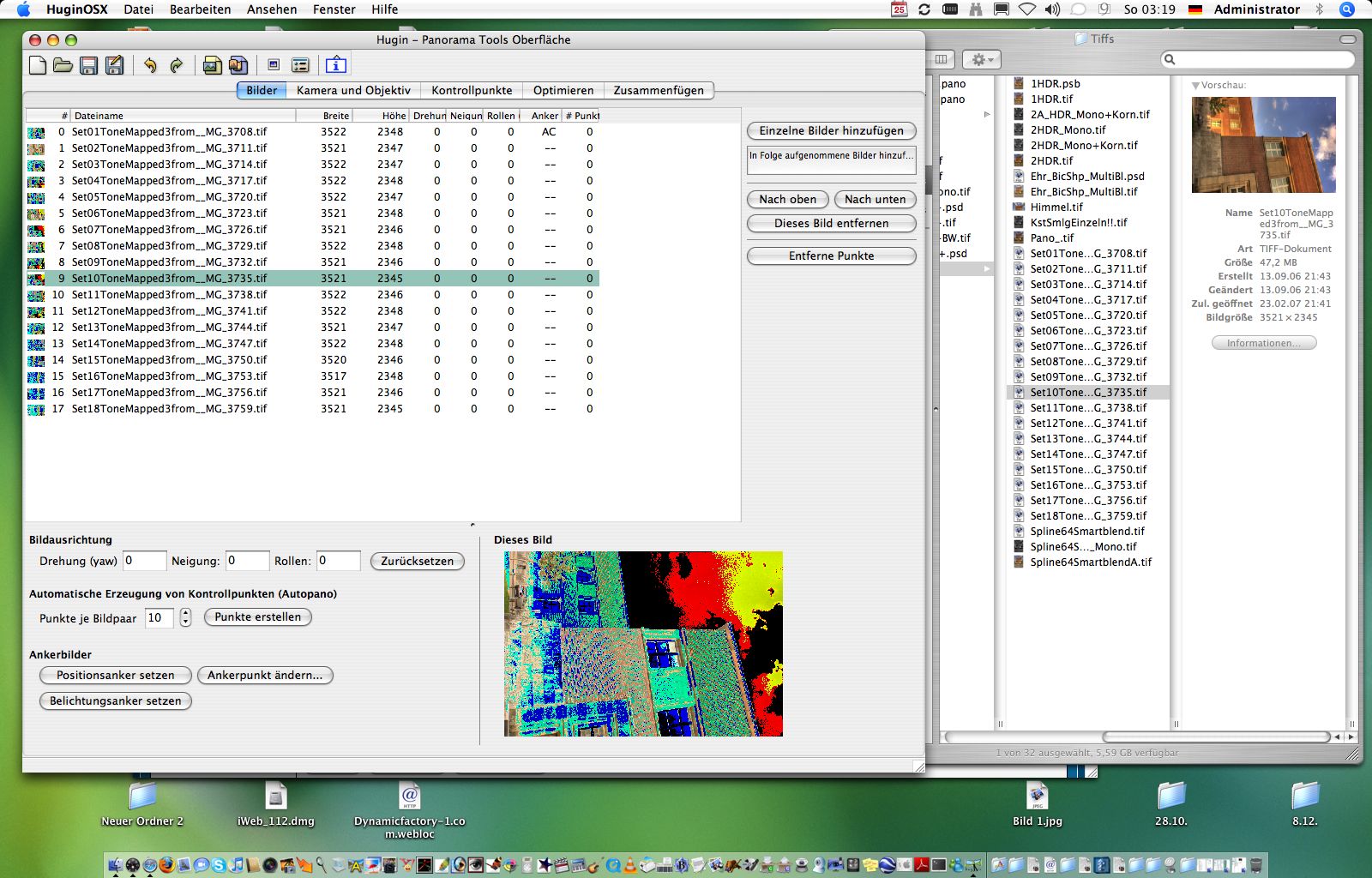The image size is (1372, 878).
Task: Click the Drehung (yaw) input field
Action: coord(143,561)
